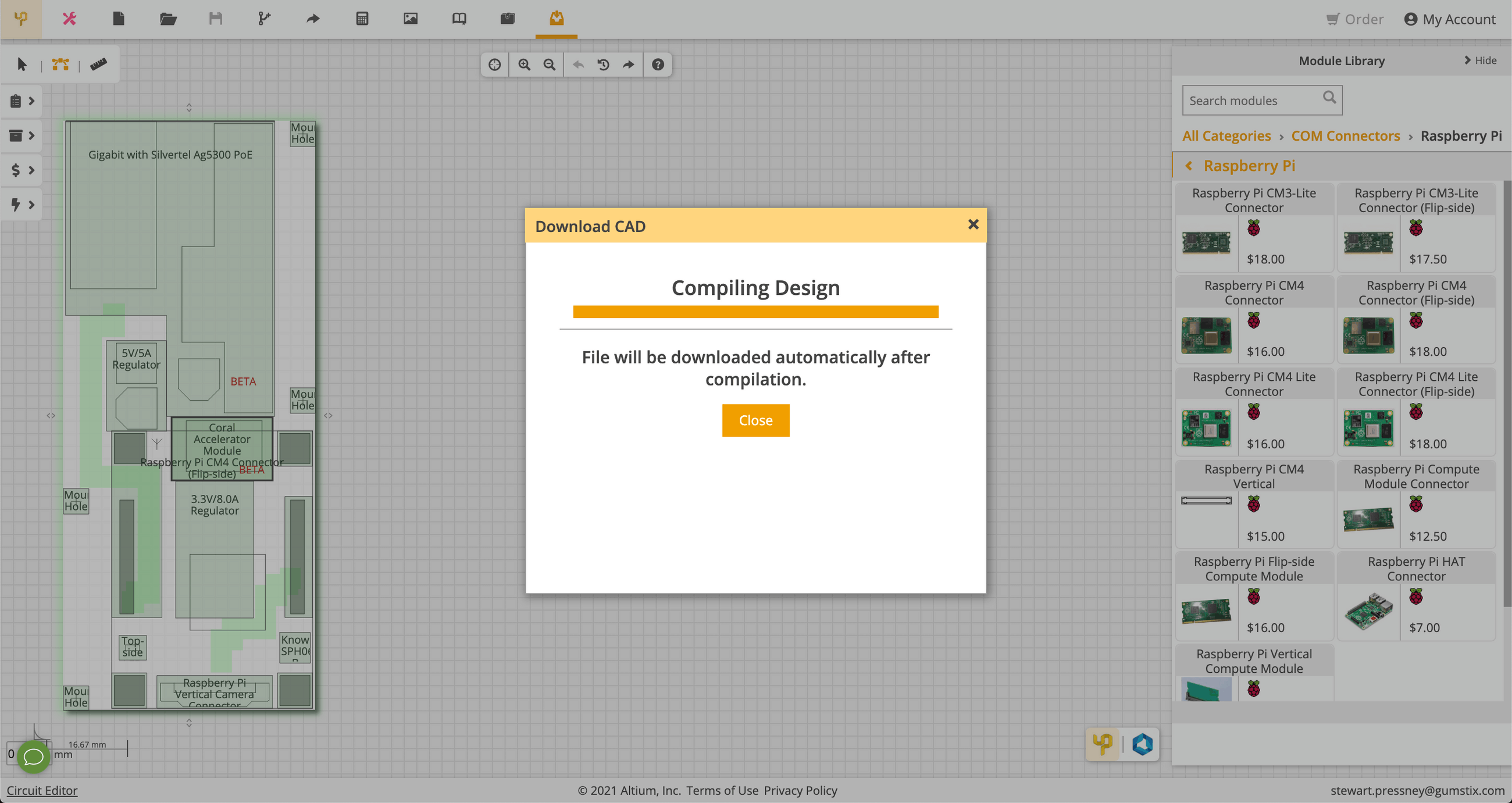Open the Circuit Editor link
The image size is (1512, 803).
tap(42, 790)
